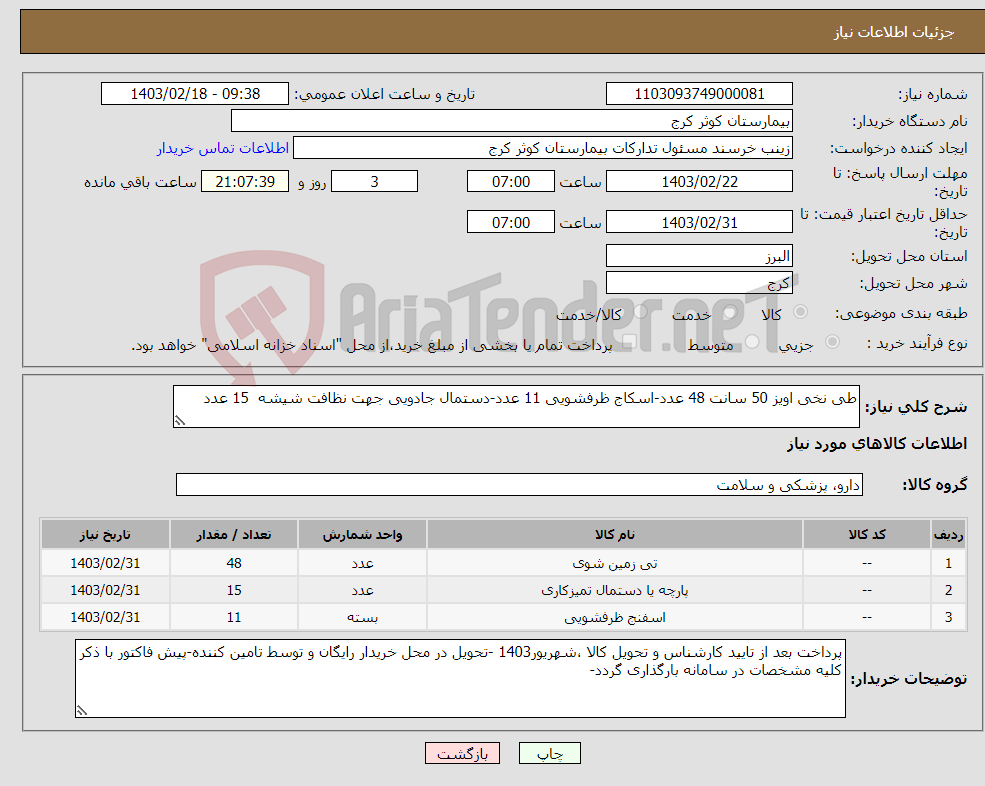Select the کالا radio button
The width and height of the screenshot is (985, 786).
click(800, 312)
